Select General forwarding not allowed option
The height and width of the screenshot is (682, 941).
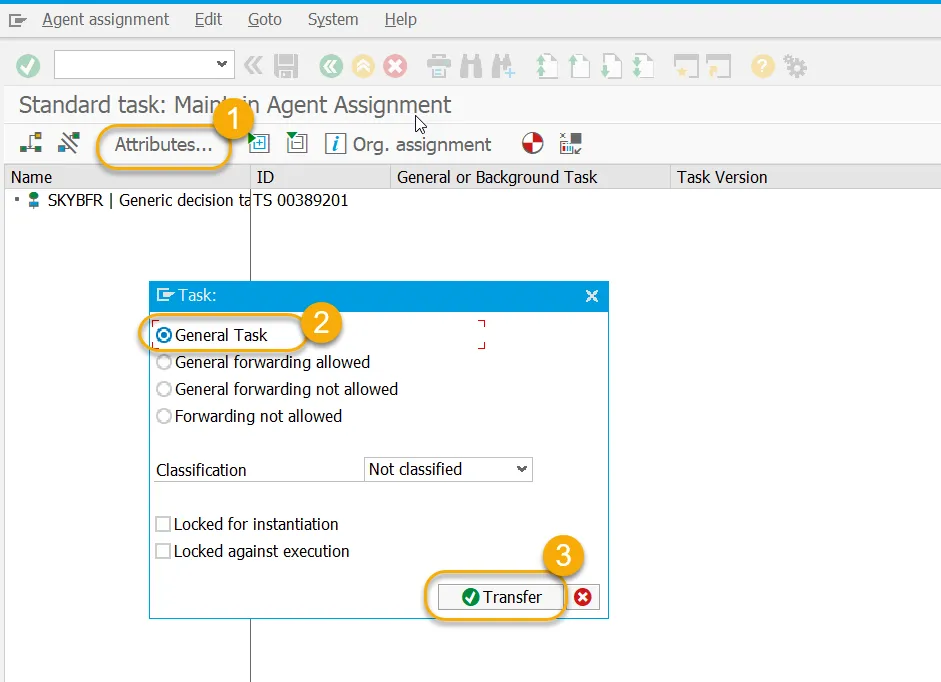click(x=163, y=389)
